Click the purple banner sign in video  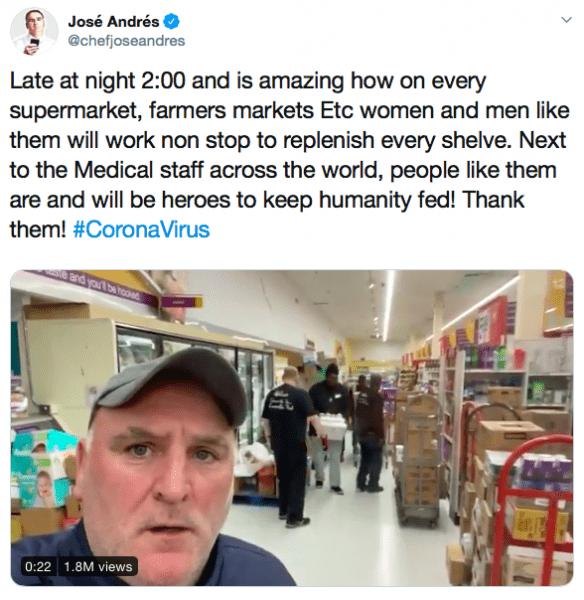92,287
